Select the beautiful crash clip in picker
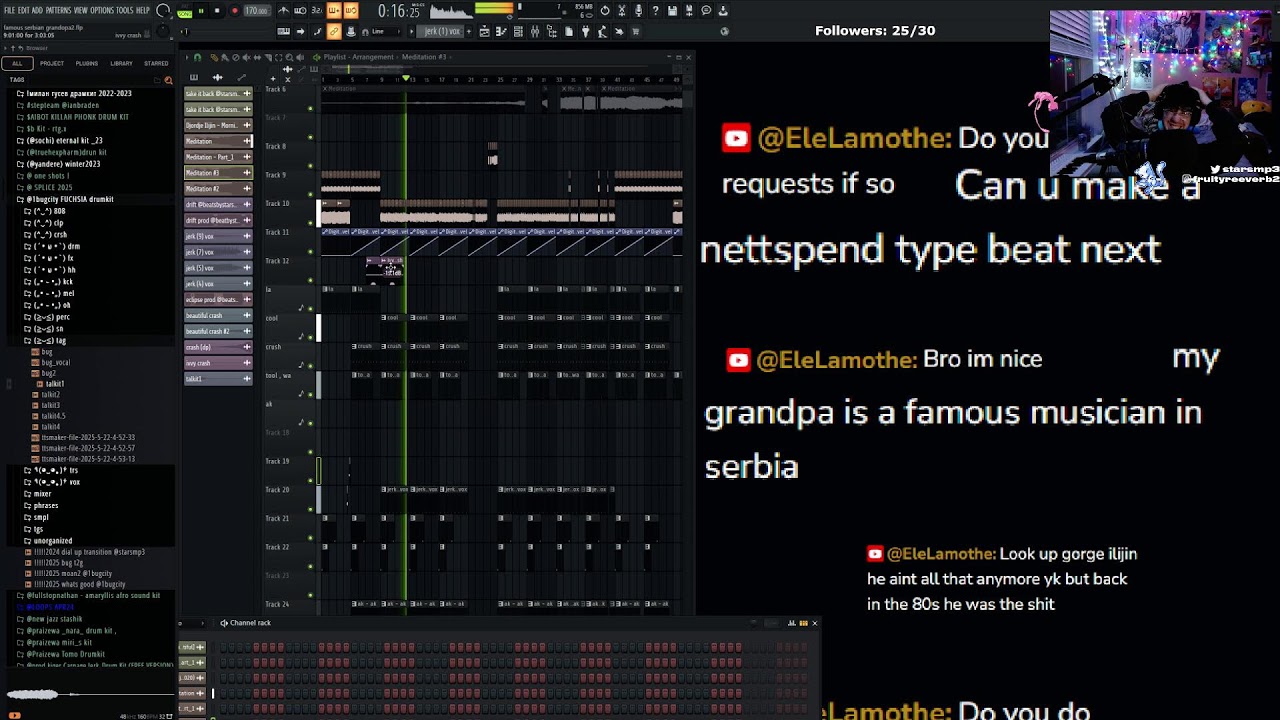Viewport: 1280px width, 720px height. (x=218, y=315)
